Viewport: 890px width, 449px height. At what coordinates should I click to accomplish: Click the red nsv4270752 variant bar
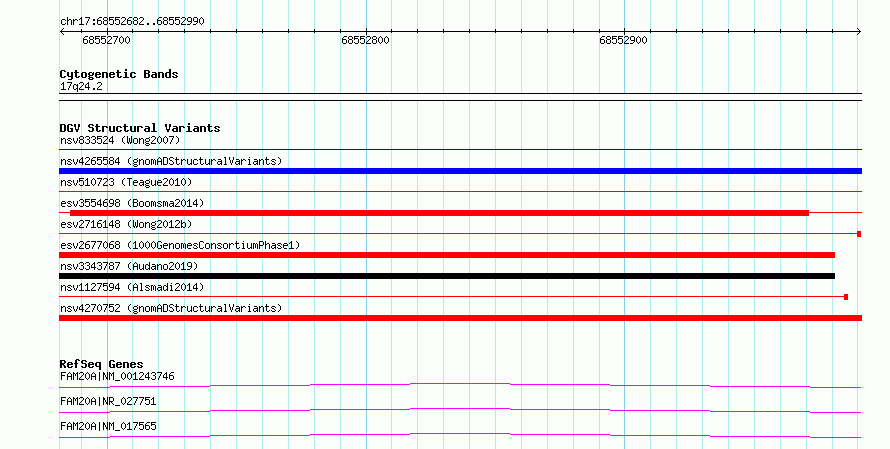(460, 318)
